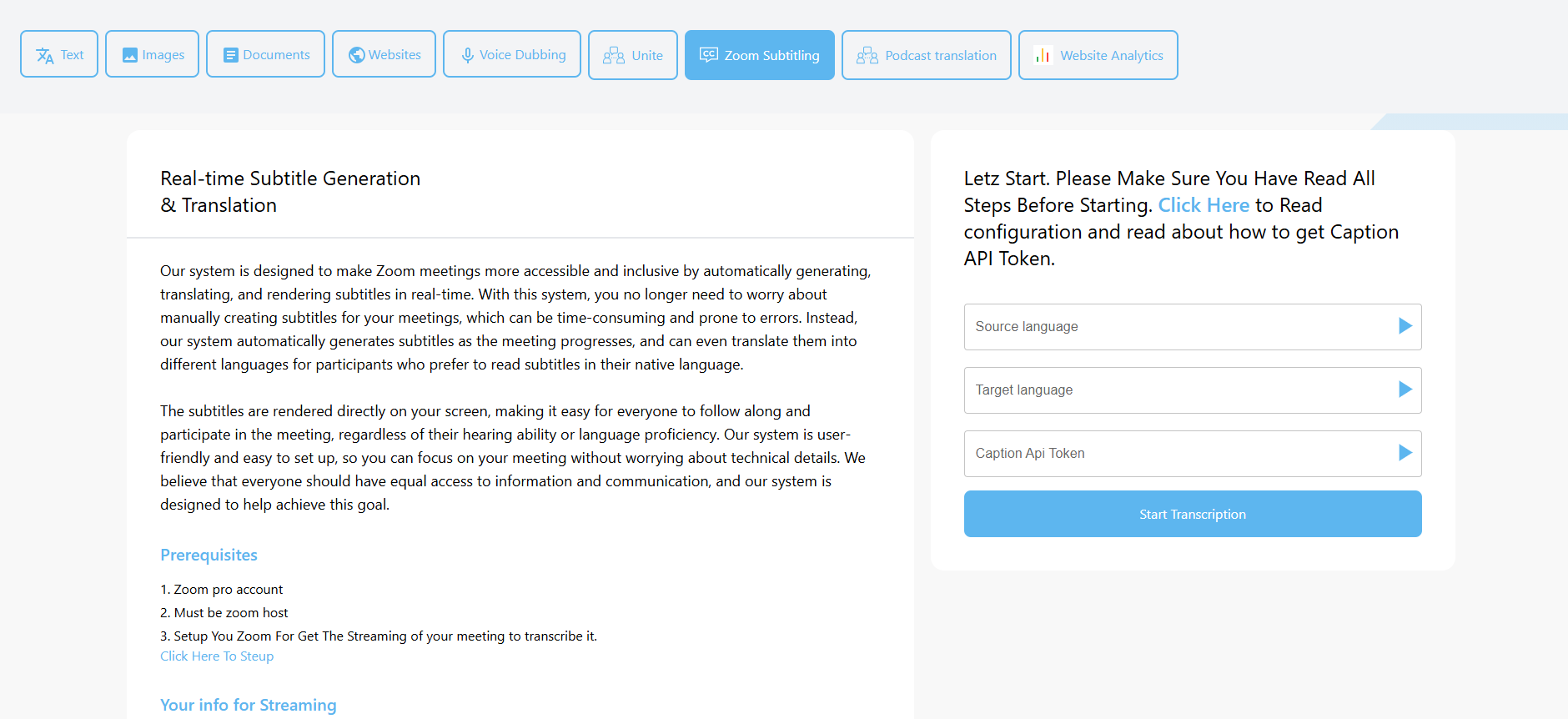
Task: Click the Text translate icon
Action: tap(45, 56)
